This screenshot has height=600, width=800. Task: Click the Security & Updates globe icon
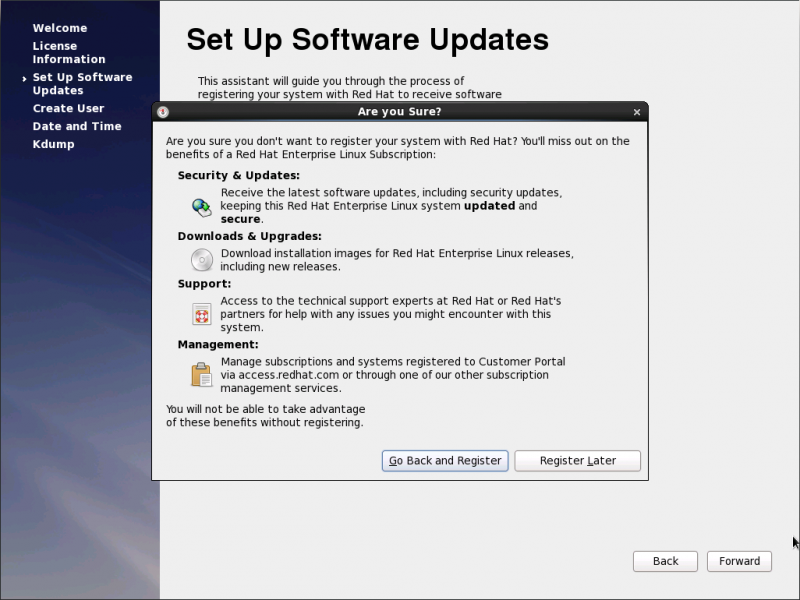point(202,207)
